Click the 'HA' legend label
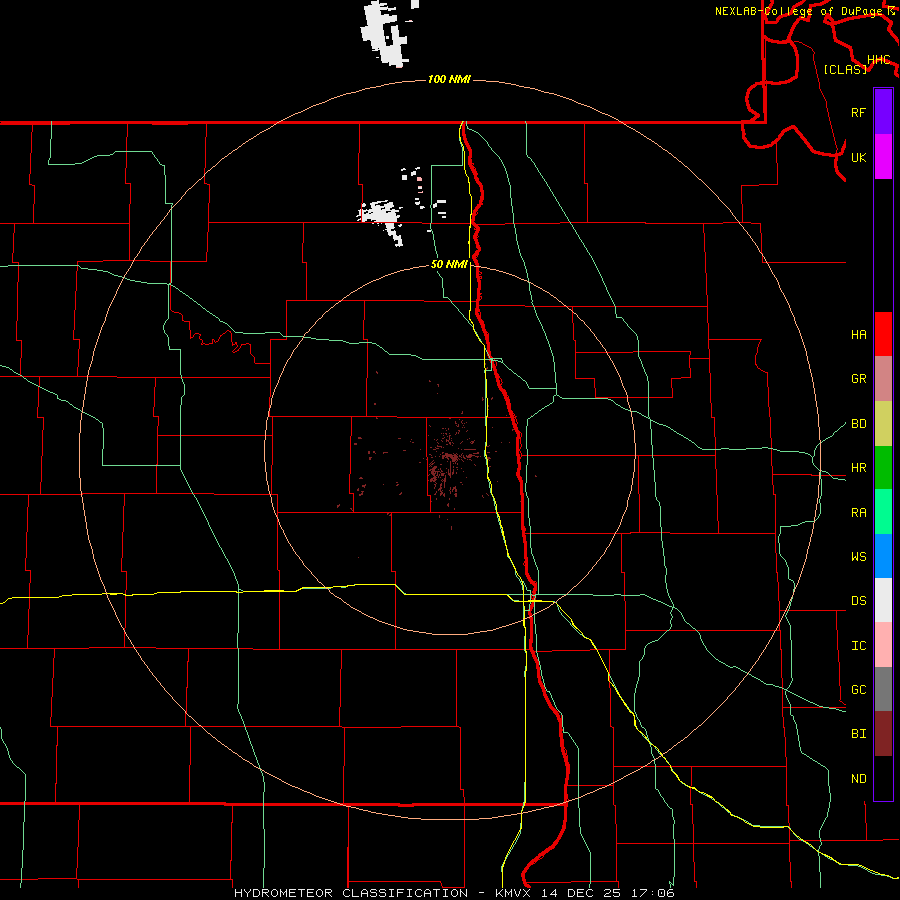The width and height of the screenshot is (900, 900). click(858, 335)
